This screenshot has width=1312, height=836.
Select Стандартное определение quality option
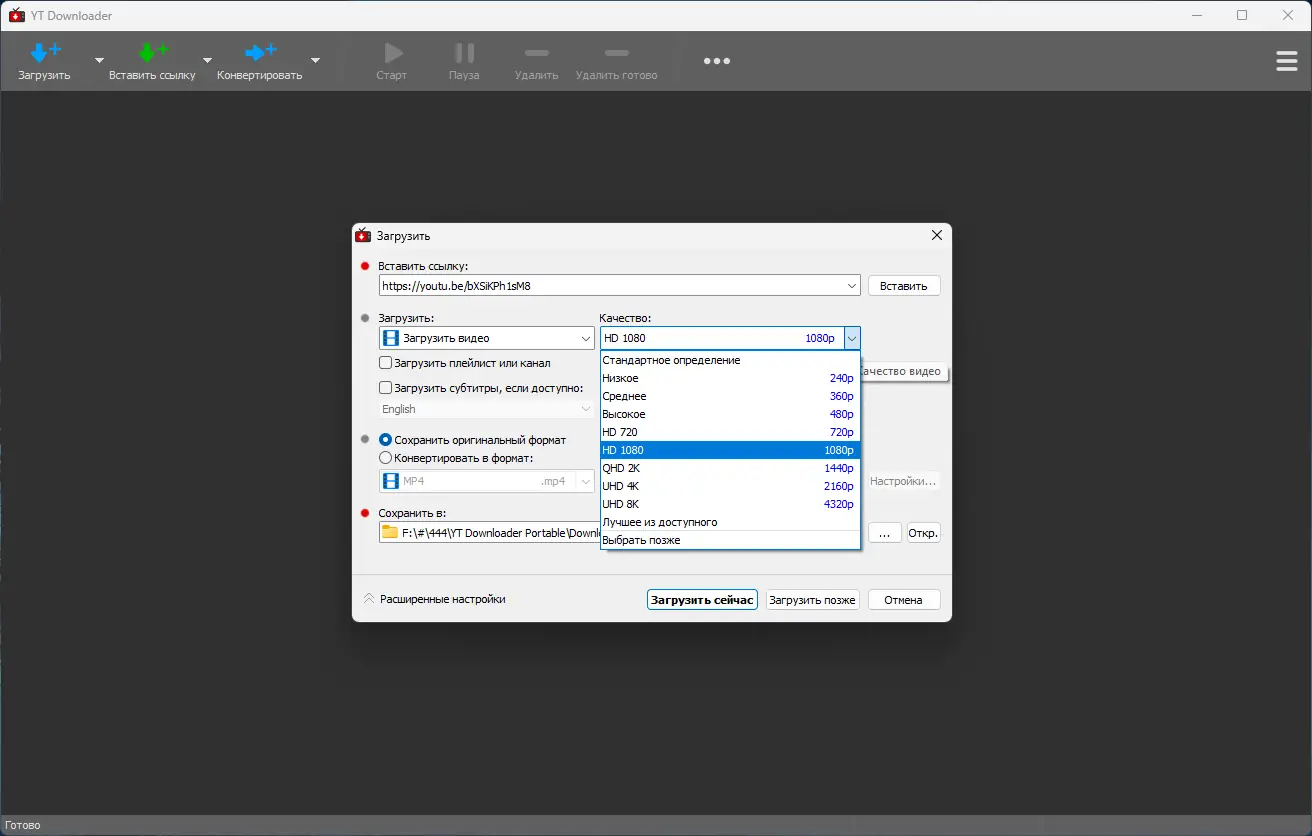click(x=730, y=360)
